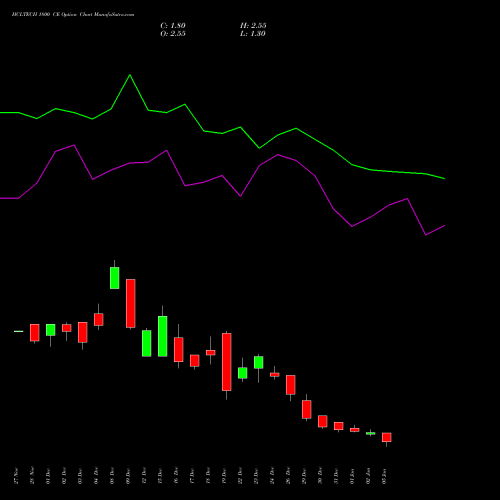Click the '09 Dec' date label
Viewport: 500px width, 500px height.
coord(128,476)
